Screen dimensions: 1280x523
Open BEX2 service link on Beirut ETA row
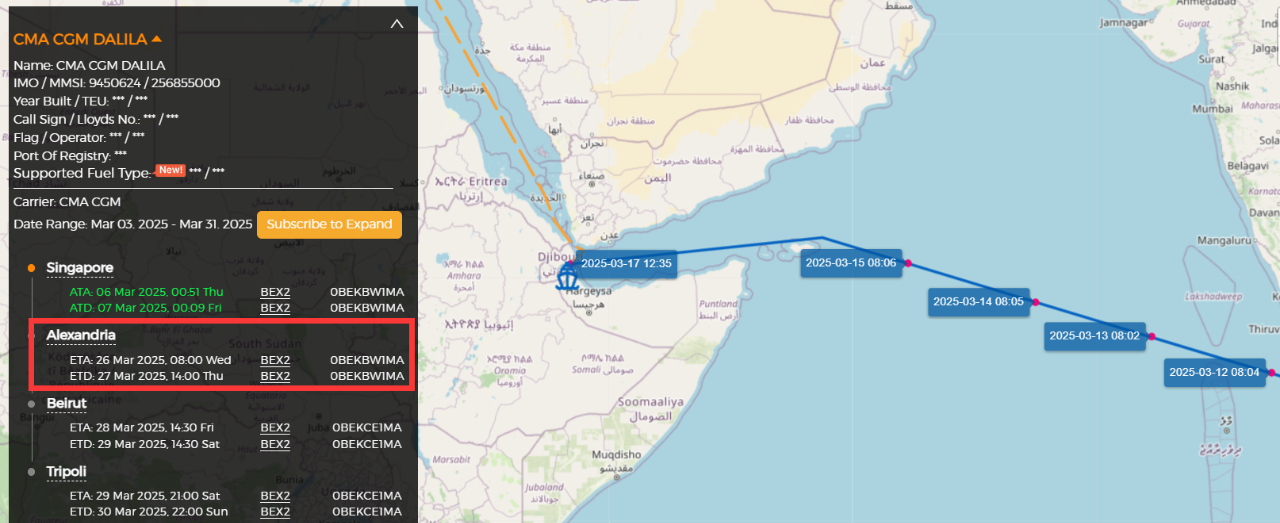(275, 428)
